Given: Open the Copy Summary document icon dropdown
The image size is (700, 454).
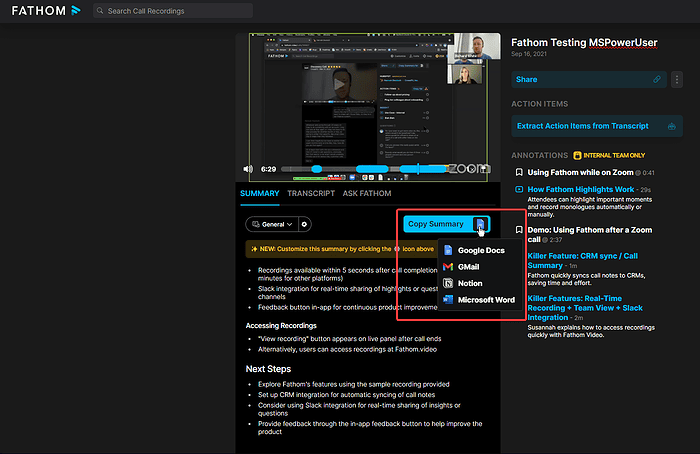Looking at the screenshot, I should (481, 224).
